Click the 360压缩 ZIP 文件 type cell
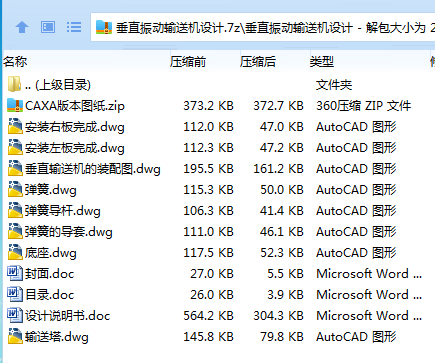435x363 pixels. pos(364,106)
